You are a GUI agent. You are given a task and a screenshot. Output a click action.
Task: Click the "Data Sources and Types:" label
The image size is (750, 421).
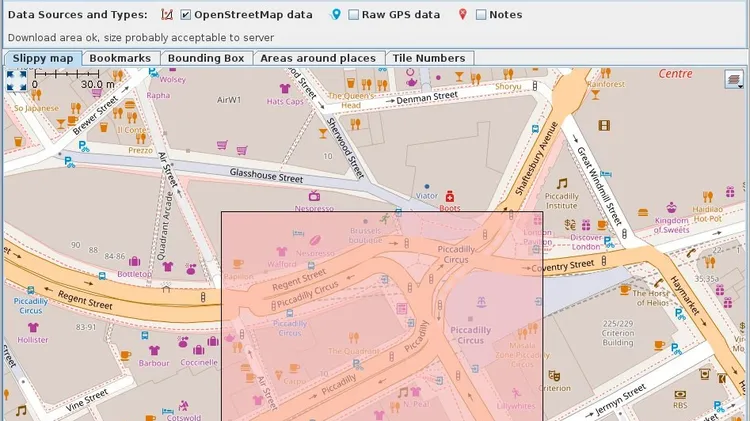pos(77,15)
